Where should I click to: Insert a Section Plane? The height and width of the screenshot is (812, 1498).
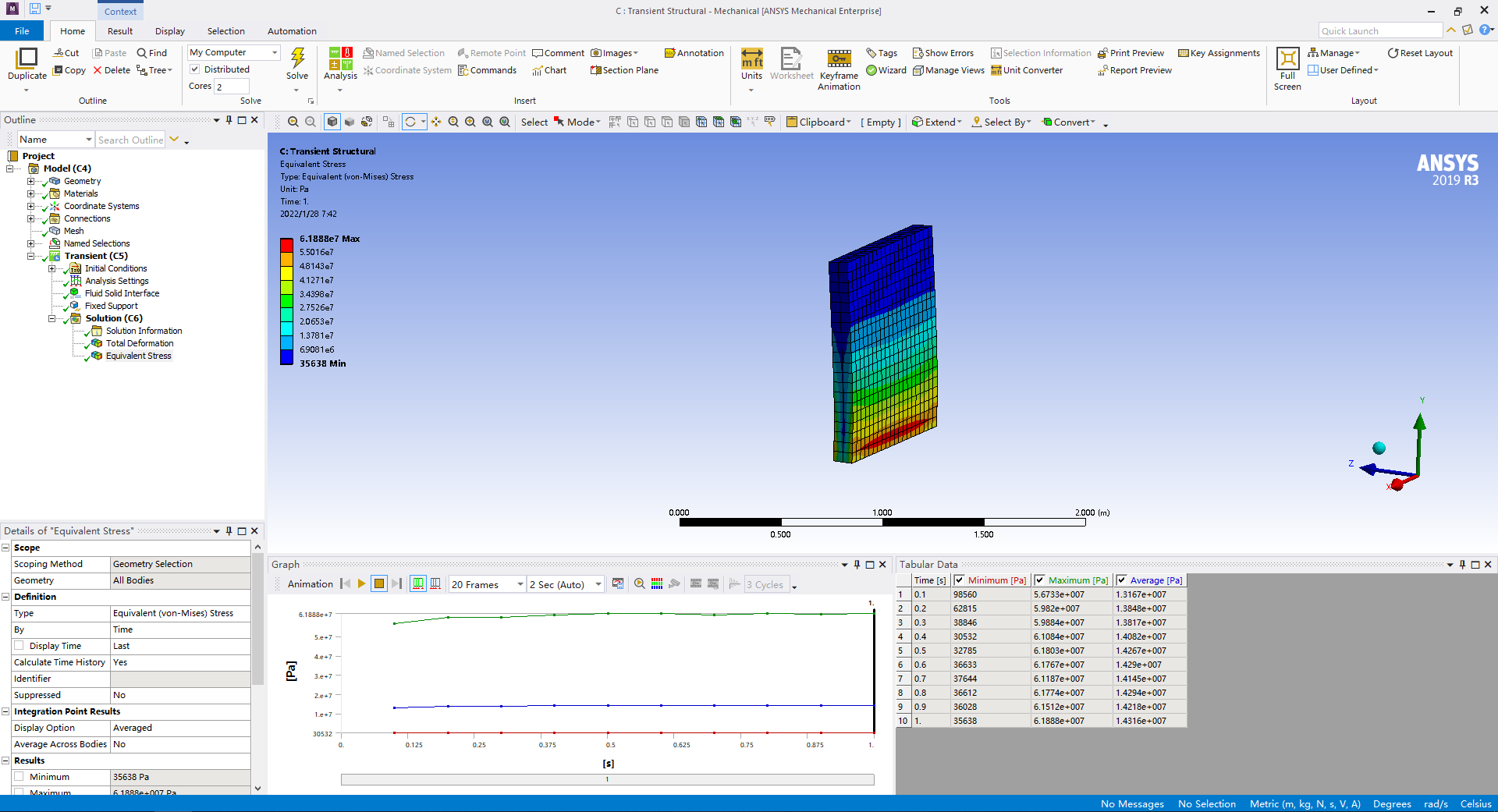tap(624, 70)
